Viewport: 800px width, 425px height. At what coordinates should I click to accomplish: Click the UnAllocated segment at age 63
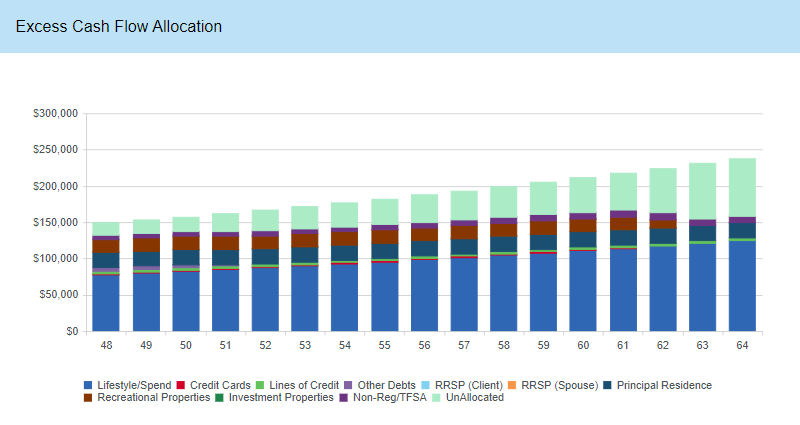[x=702, y=191]
